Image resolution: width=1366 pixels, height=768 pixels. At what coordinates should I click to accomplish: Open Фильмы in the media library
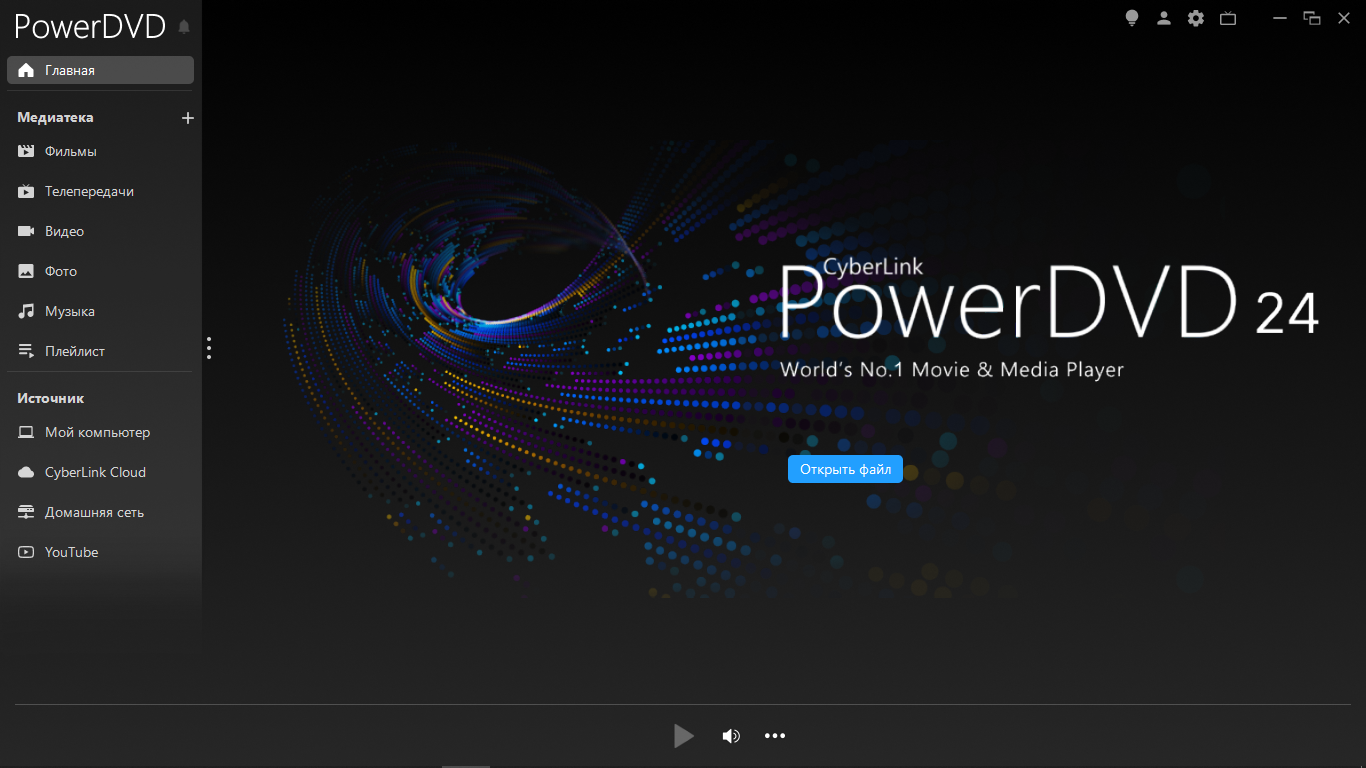point(70,152)
